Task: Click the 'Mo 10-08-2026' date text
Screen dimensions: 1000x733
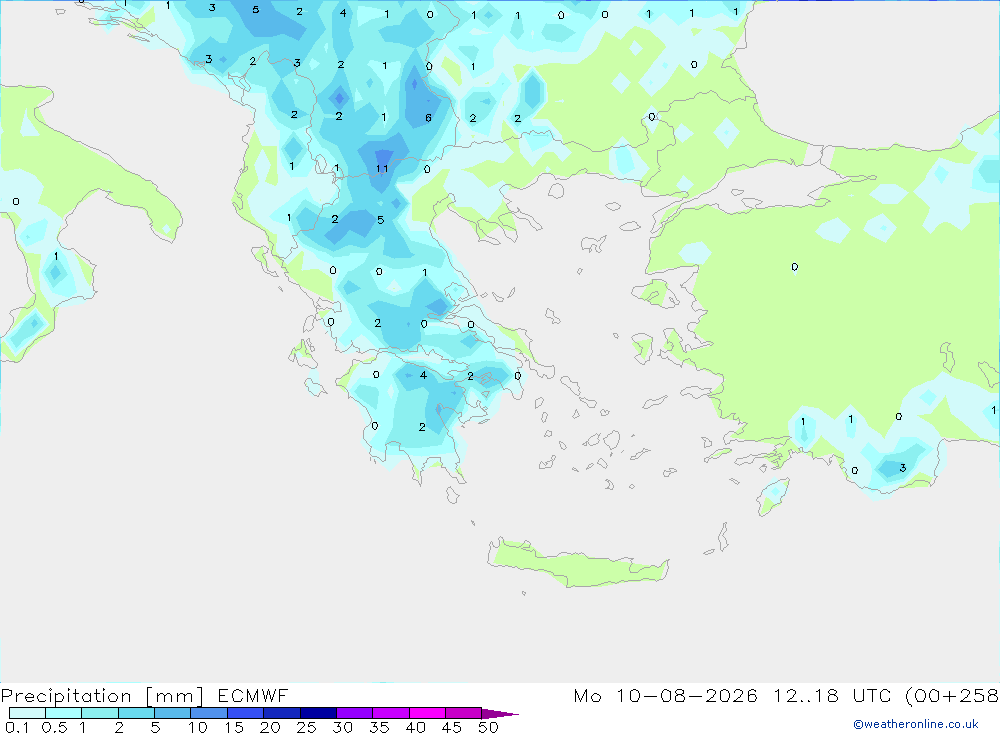Action: coord(665,695)
